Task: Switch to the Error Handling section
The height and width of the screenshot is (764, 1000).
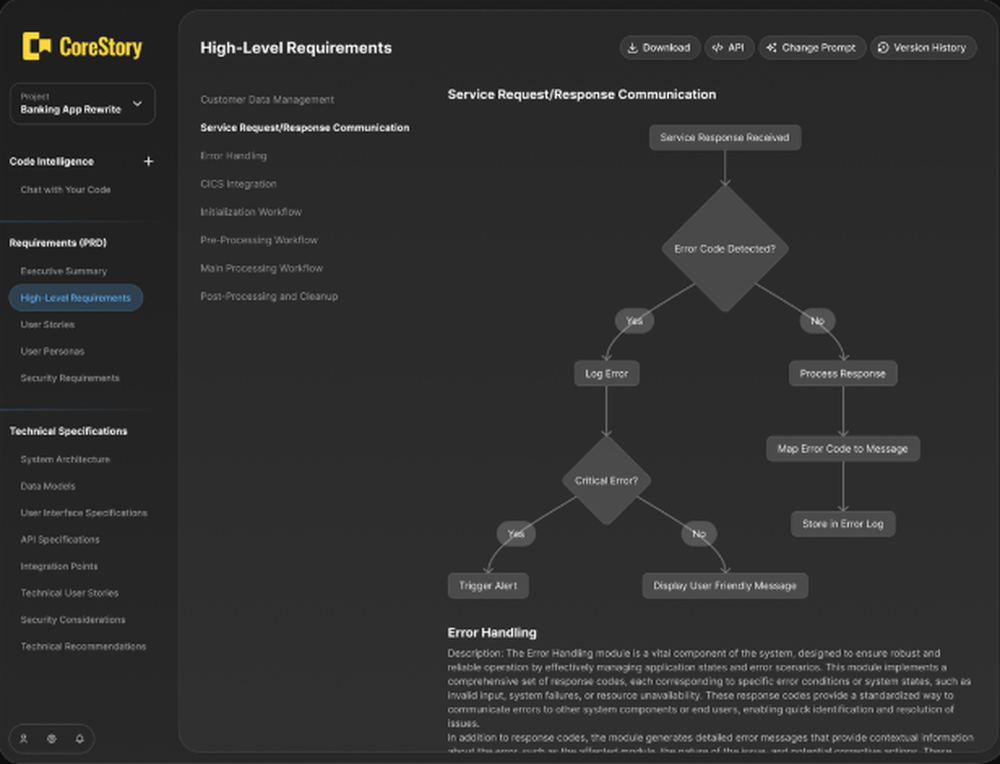Action: [x=233, y=155]
